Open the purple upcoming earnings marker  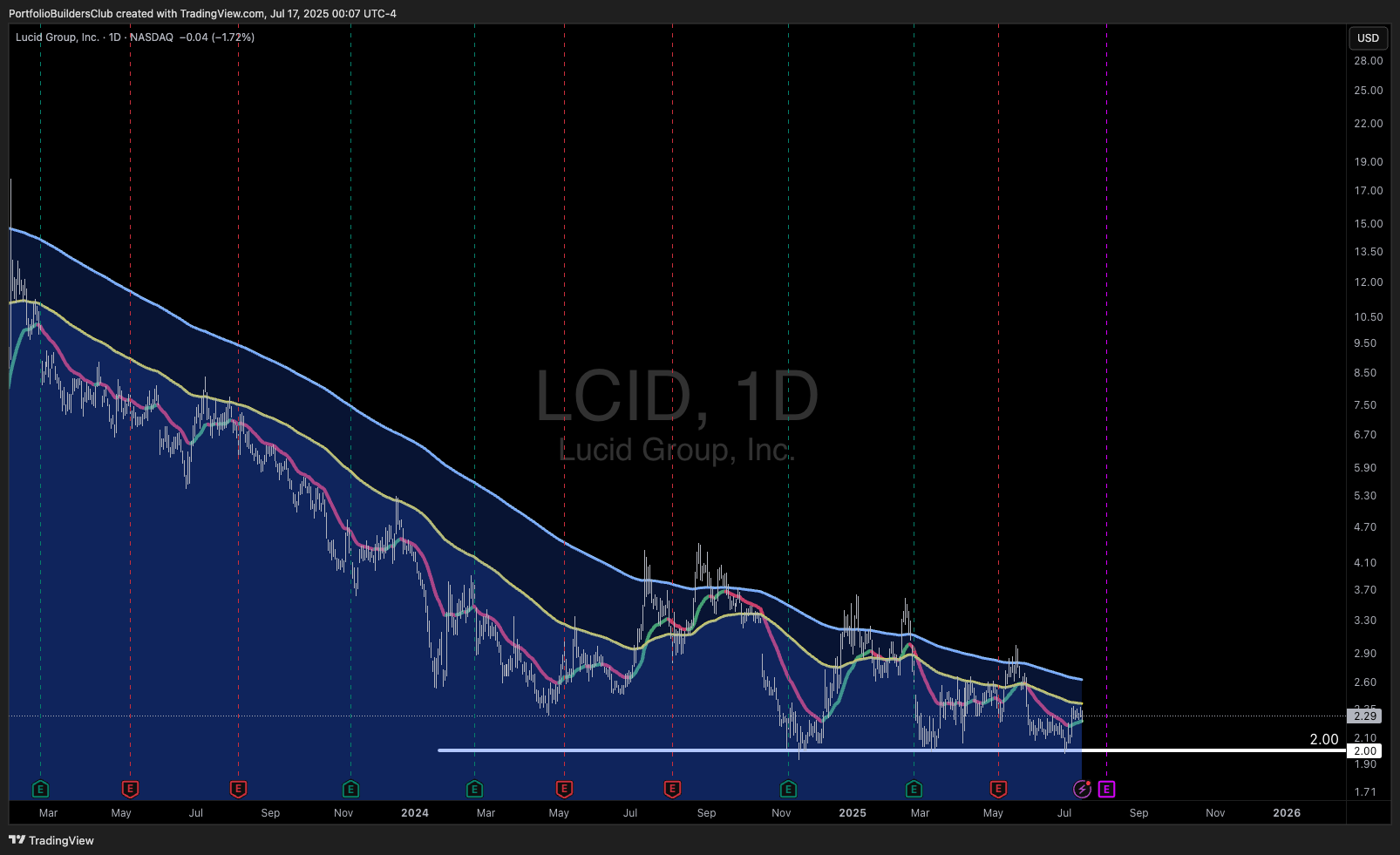click(x=1106, y=790)
